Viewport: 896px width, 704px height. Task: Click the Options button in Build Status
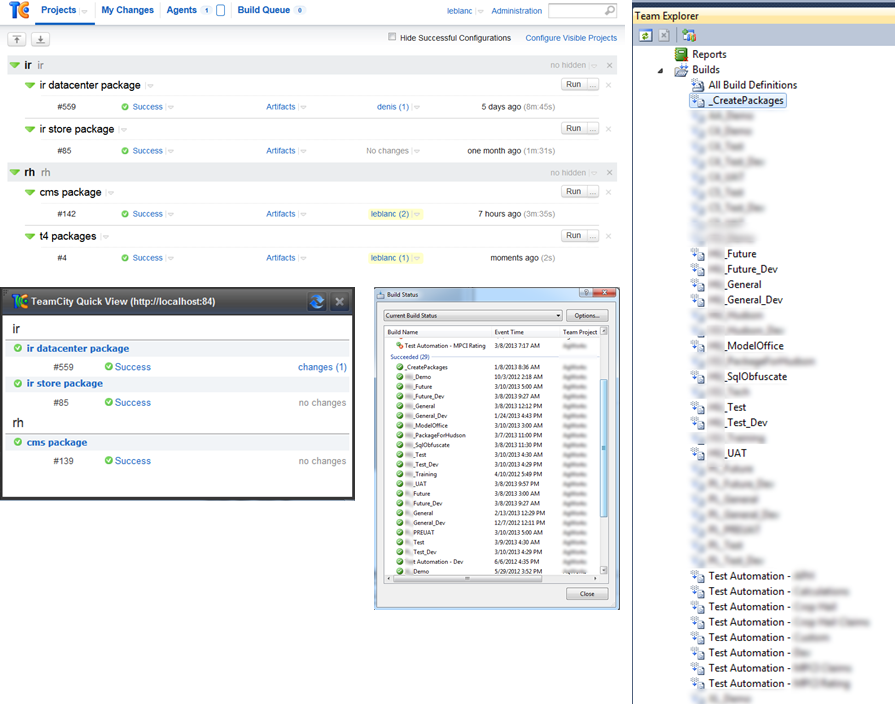point(587,316)
